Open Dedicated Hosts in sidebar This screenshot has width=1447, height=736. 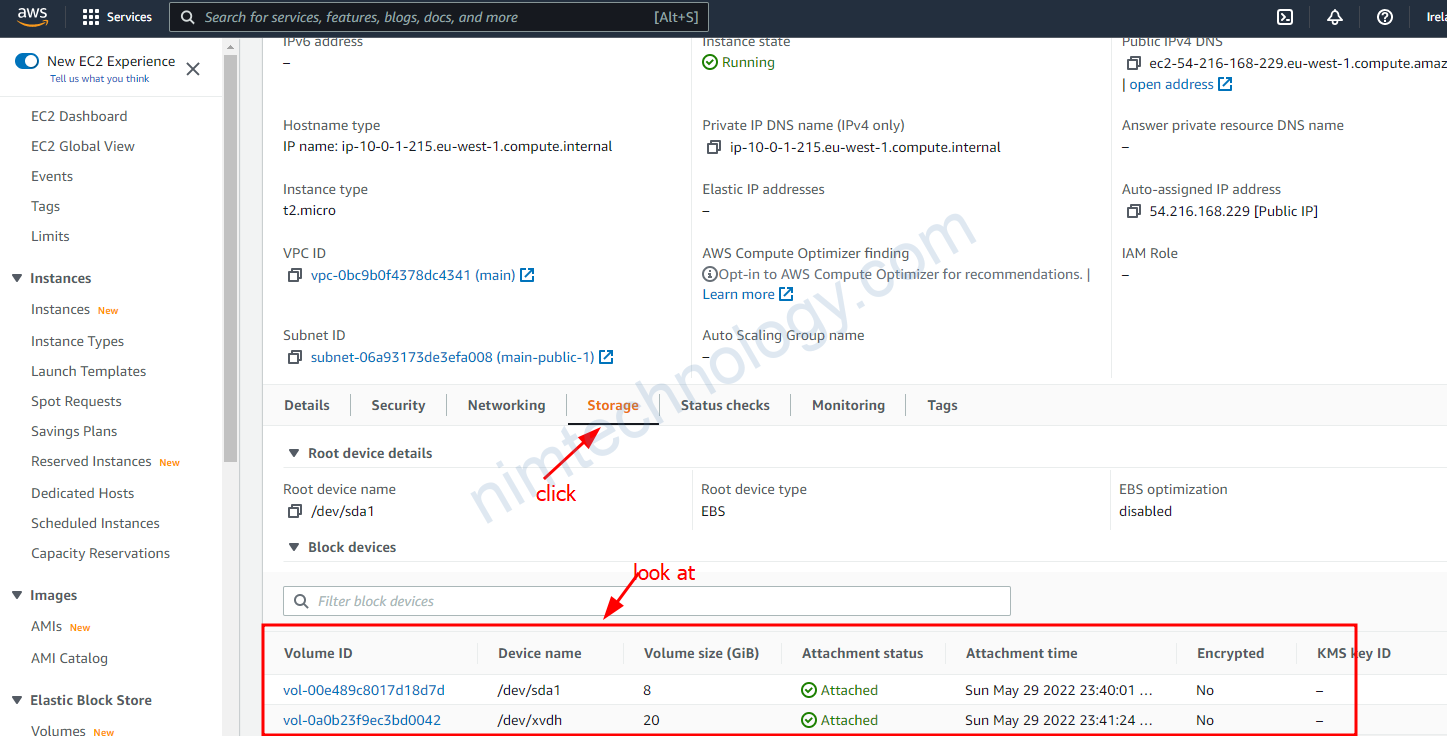pyautogui.click(x=82, y=493)
